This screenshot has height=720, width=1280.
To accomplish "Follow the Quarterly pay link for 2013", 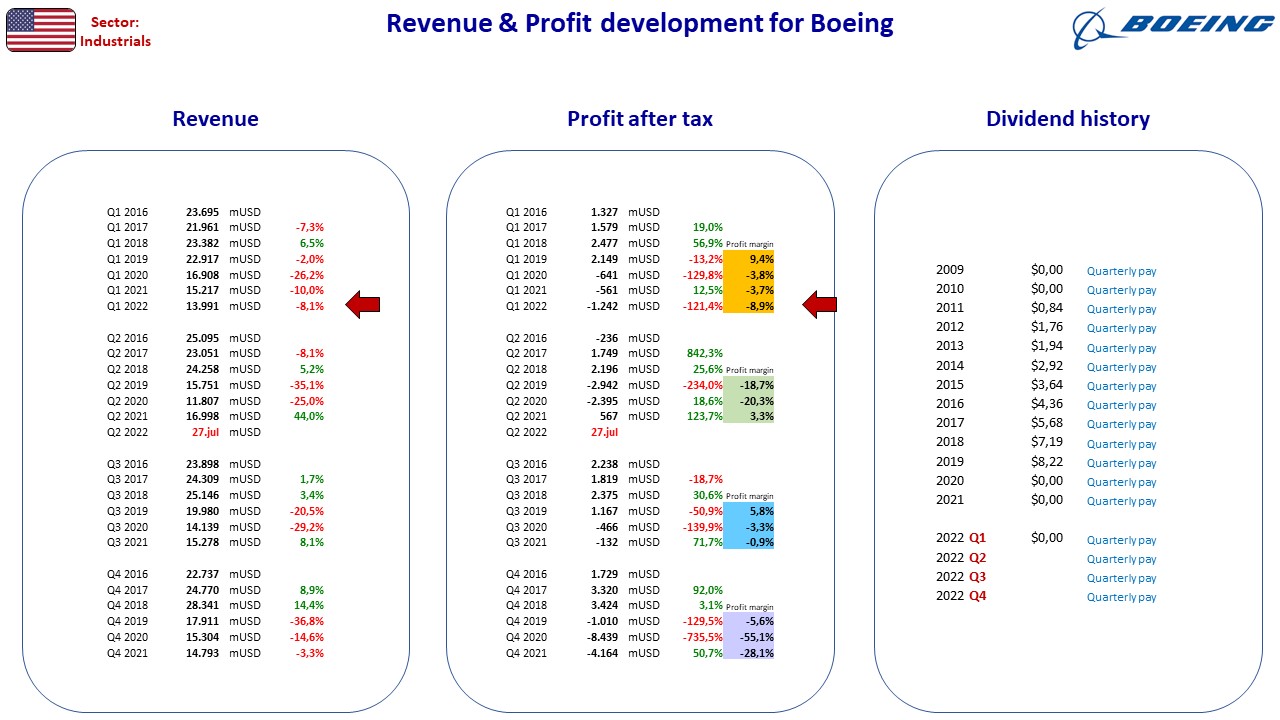I will pos(1121,348).
